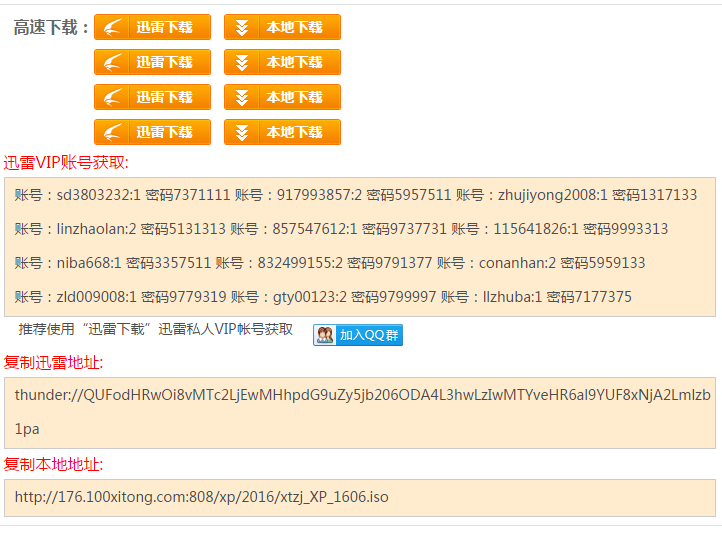Click the account text 917993857:2
Screen dimensions: 722x544
click(x=319, y=195)
